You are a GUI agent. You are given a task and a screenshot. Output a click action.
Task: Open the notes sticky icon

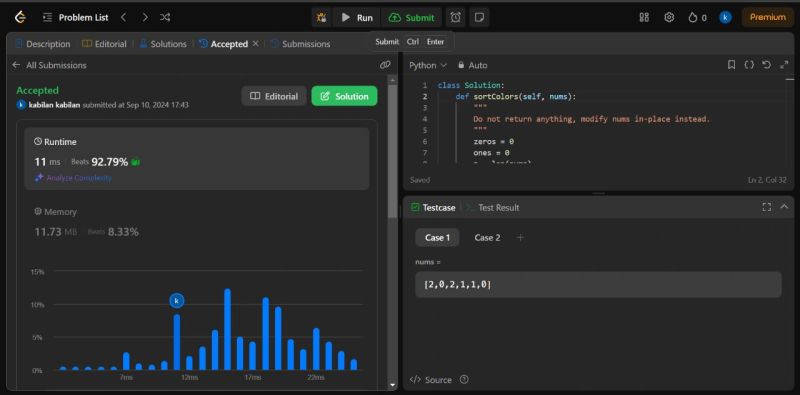point(479,17)
